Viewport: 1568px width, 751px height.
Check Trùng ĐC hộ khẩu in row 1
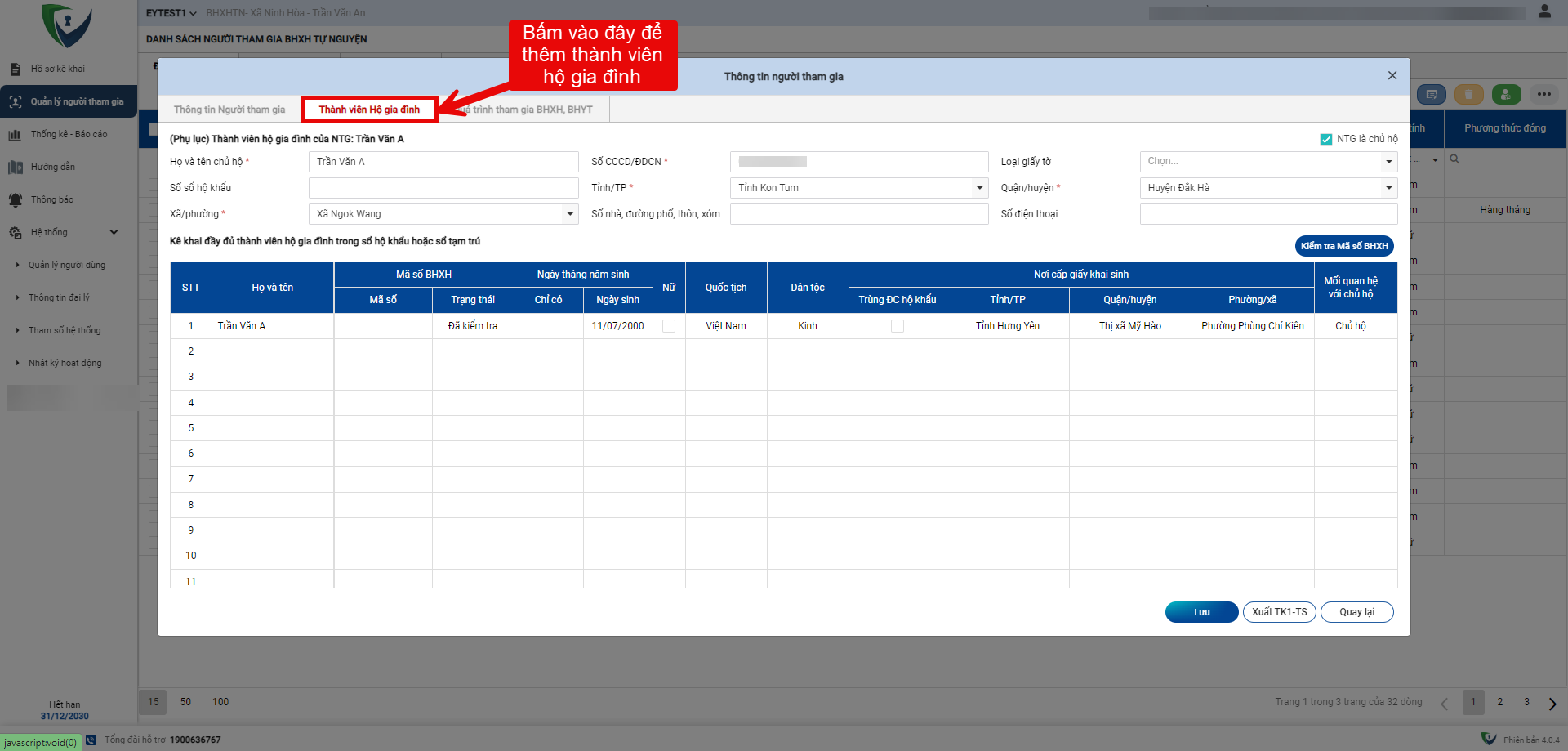point(898,326)
